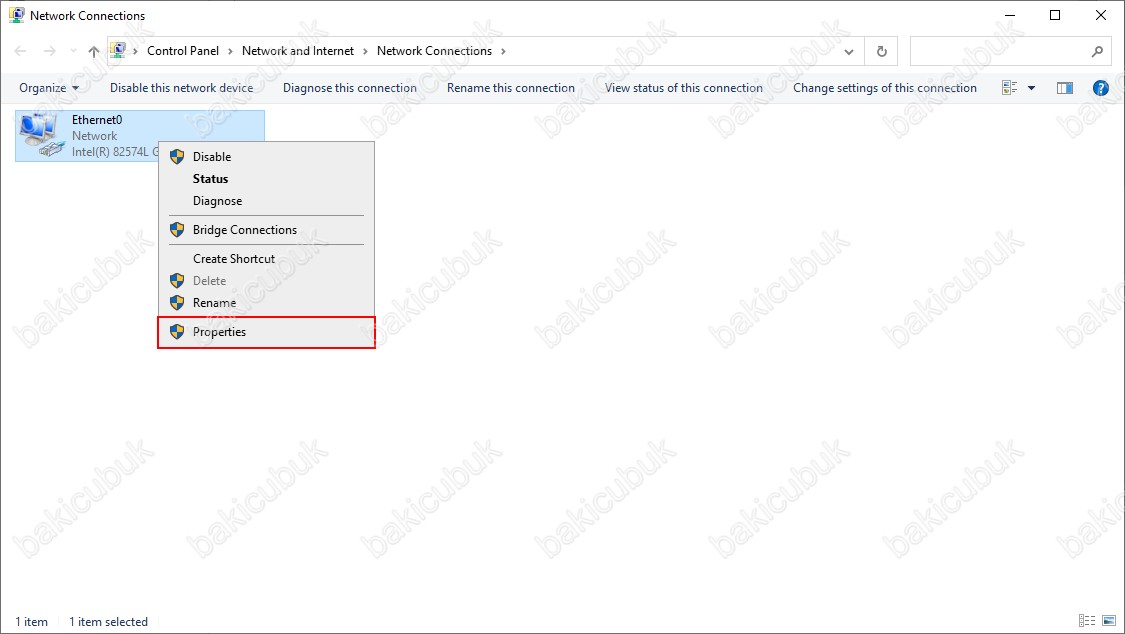Click the Network Connections title bar icon
The height and width of the screenshot is (634, 1125).
point(17,15)
